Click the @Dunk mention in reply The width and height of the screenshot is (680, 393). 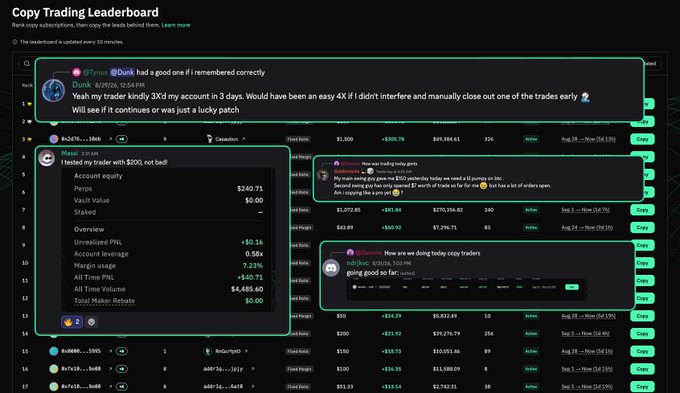(122, 72)
